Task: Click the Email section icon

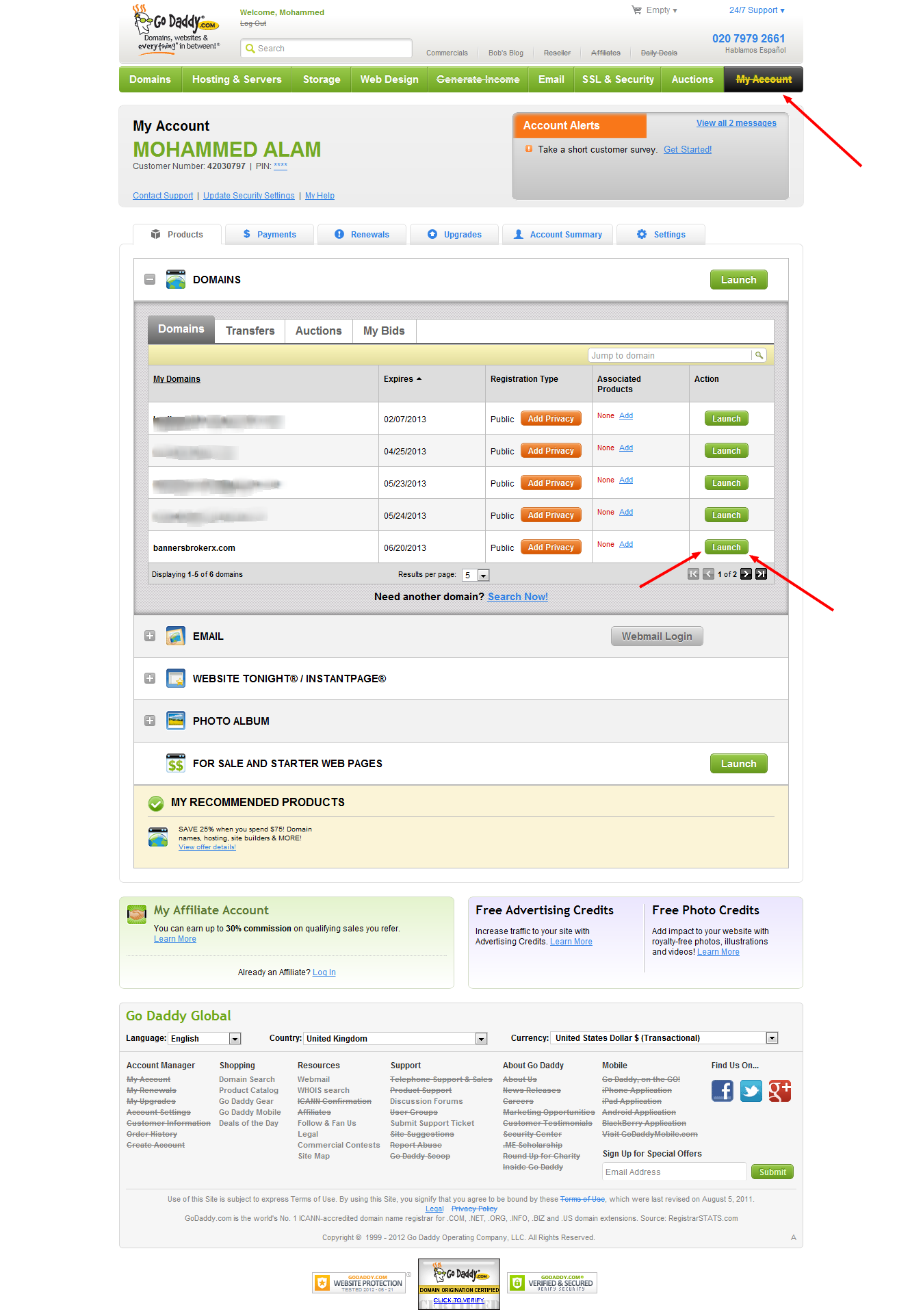Action: (x=176, y=636)
